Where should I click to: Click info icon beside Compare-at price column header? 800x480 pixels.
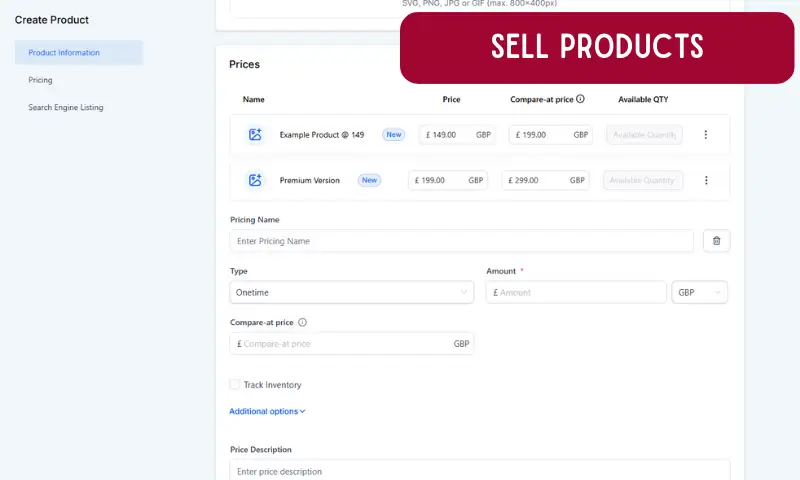[x=580, y=100]
